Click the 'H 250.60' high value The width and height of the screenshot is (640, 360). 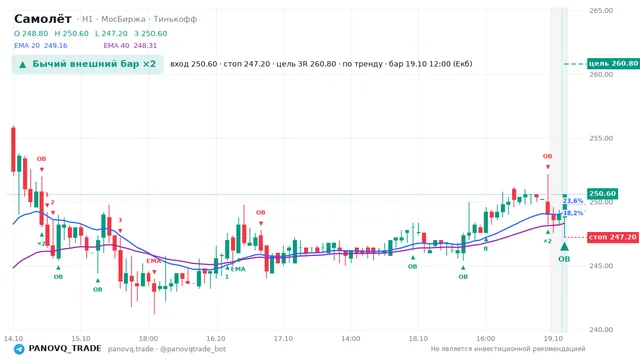click(71, 33)
